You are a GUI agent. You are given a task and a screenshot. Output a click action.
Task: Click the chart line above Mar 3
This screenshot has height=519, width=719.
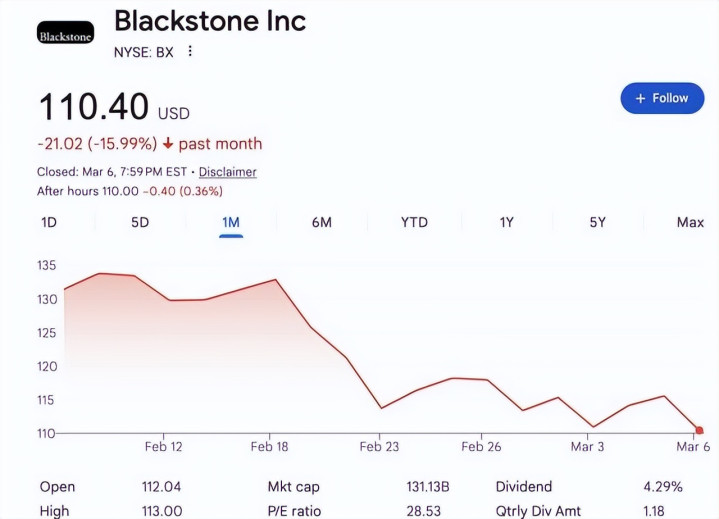point(594,426)
